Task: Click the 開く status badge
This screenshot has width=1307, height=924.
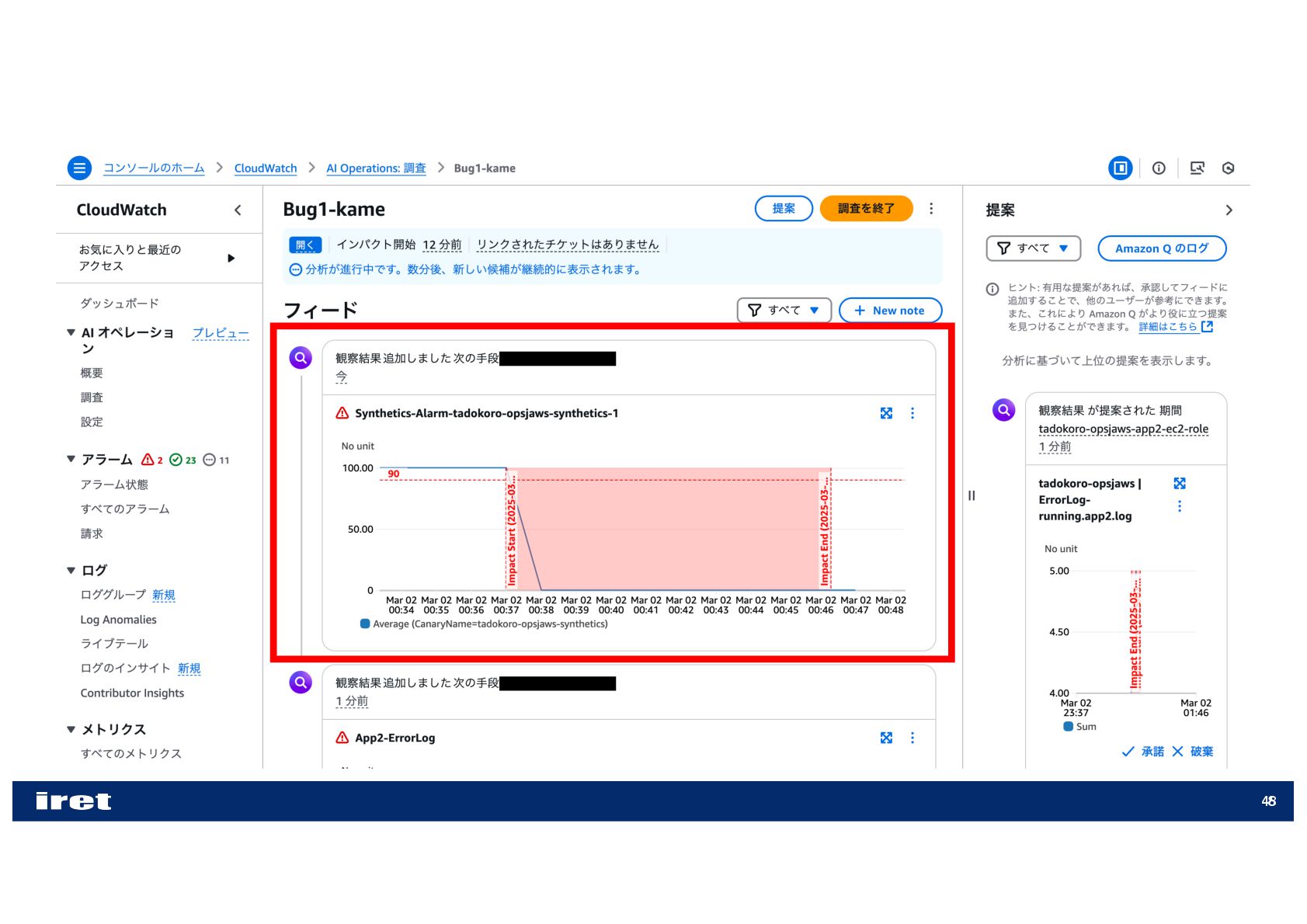Action: (305, 245)
